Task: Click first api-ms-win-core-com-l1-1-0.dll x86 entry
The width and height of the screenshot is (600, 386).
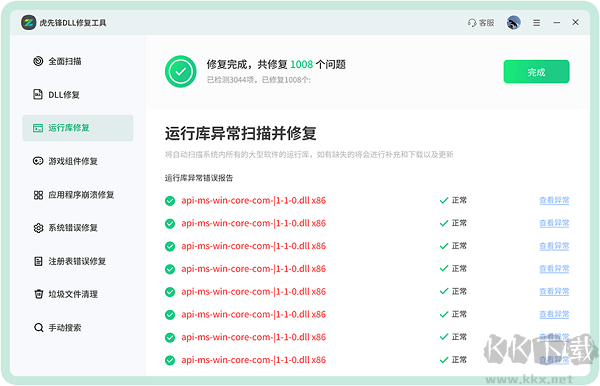Action: [253, 200]
